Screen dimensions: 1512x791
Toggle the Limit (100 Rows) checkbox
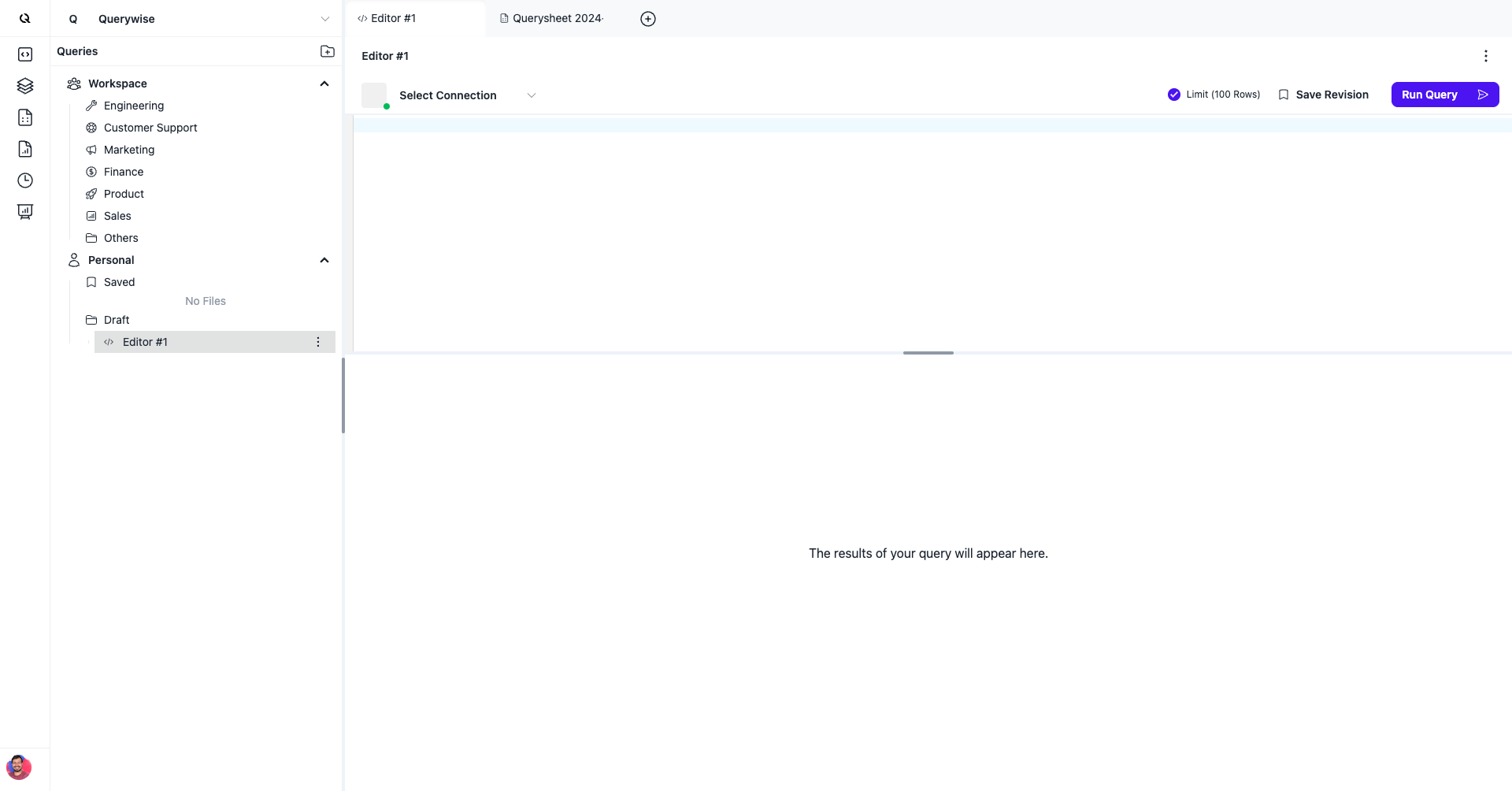(1174, 94)
